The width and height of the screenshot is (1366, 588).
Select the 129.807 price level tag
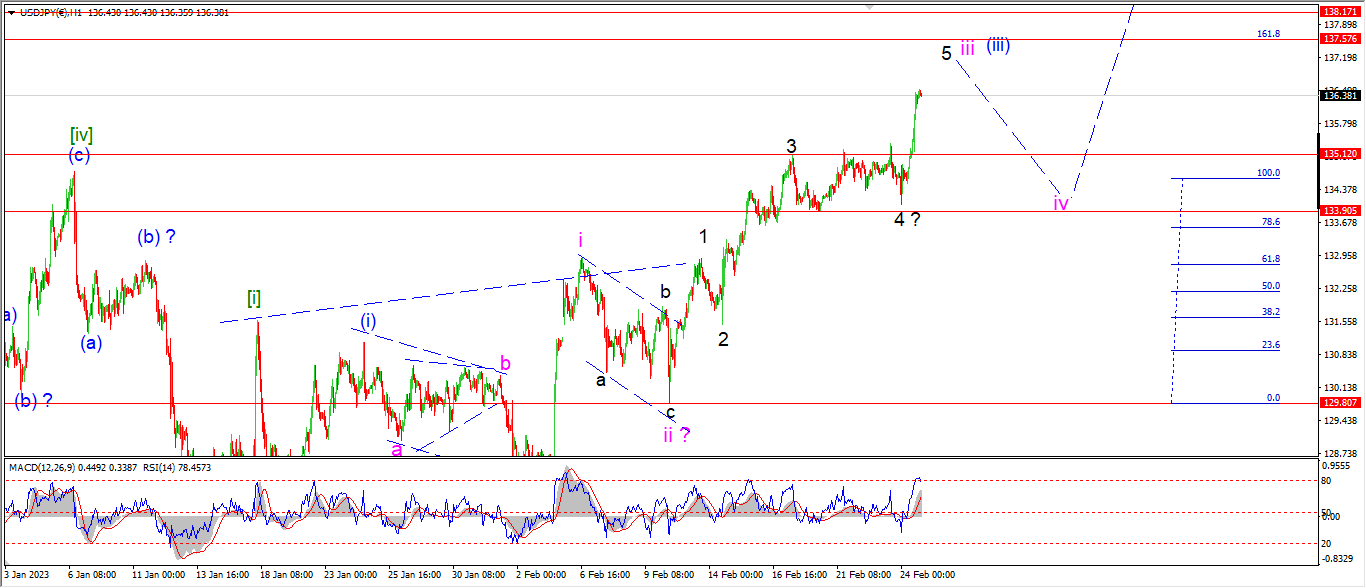pos(1338,403)
